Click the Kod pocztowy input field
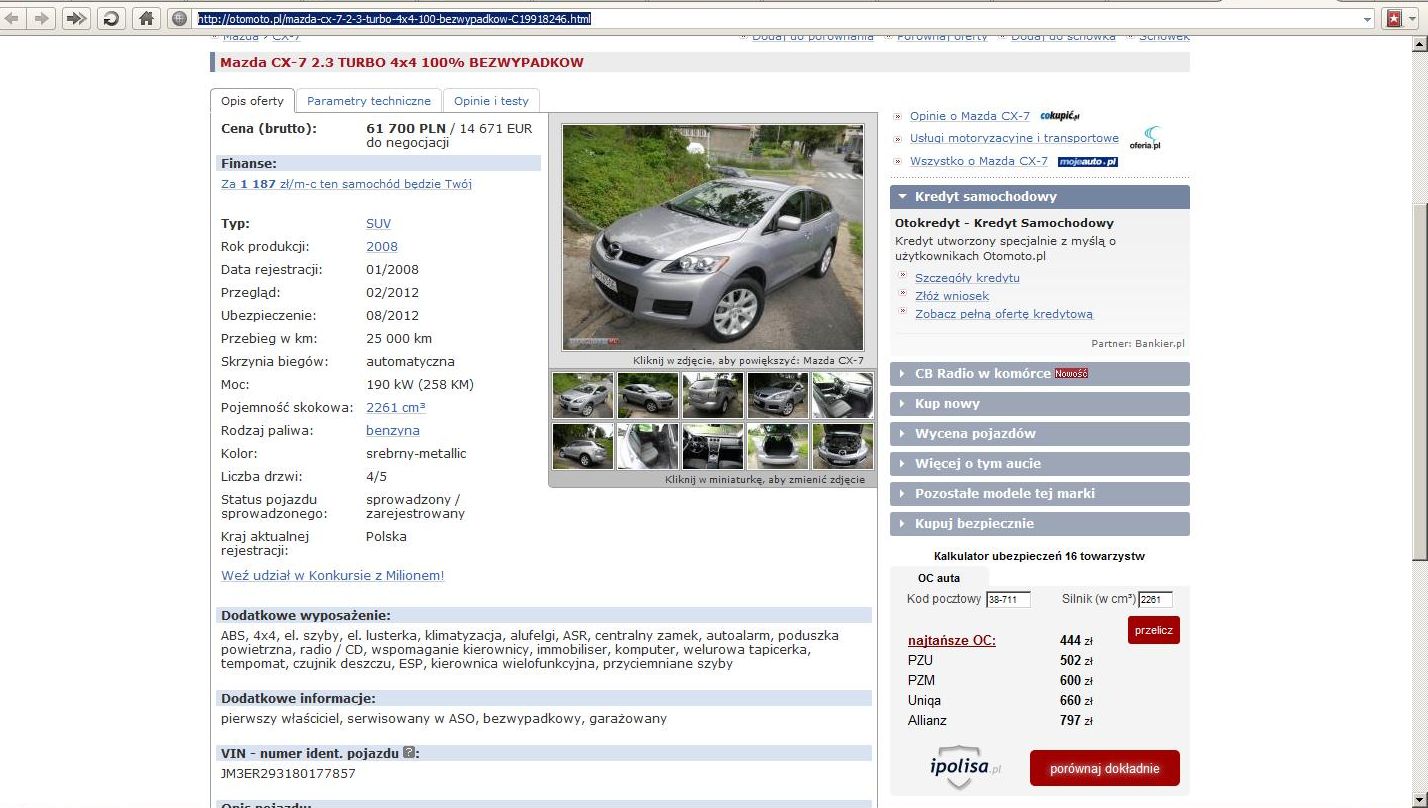This screenshot has height=808, width=1428. [x=1008, y=600]
